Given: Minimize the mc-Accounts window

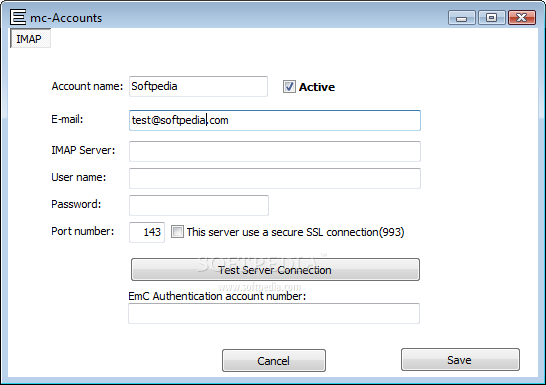Looking at the screenshot, I should point(461,17).
